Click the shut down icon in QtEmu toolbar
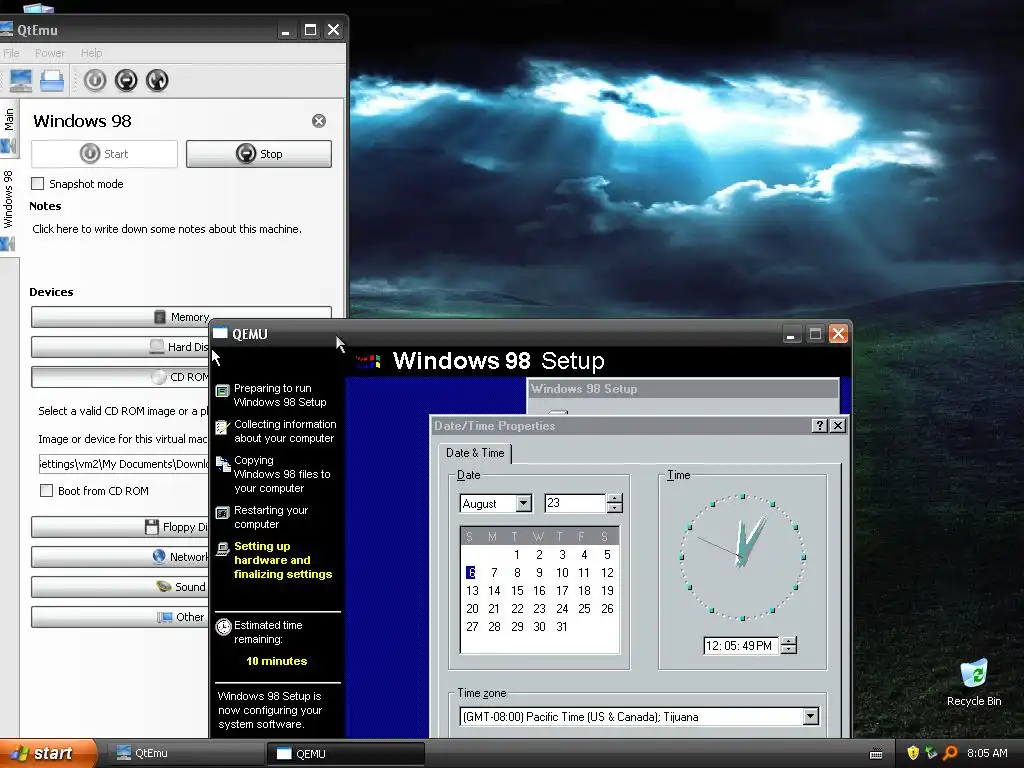 (126, 80)
